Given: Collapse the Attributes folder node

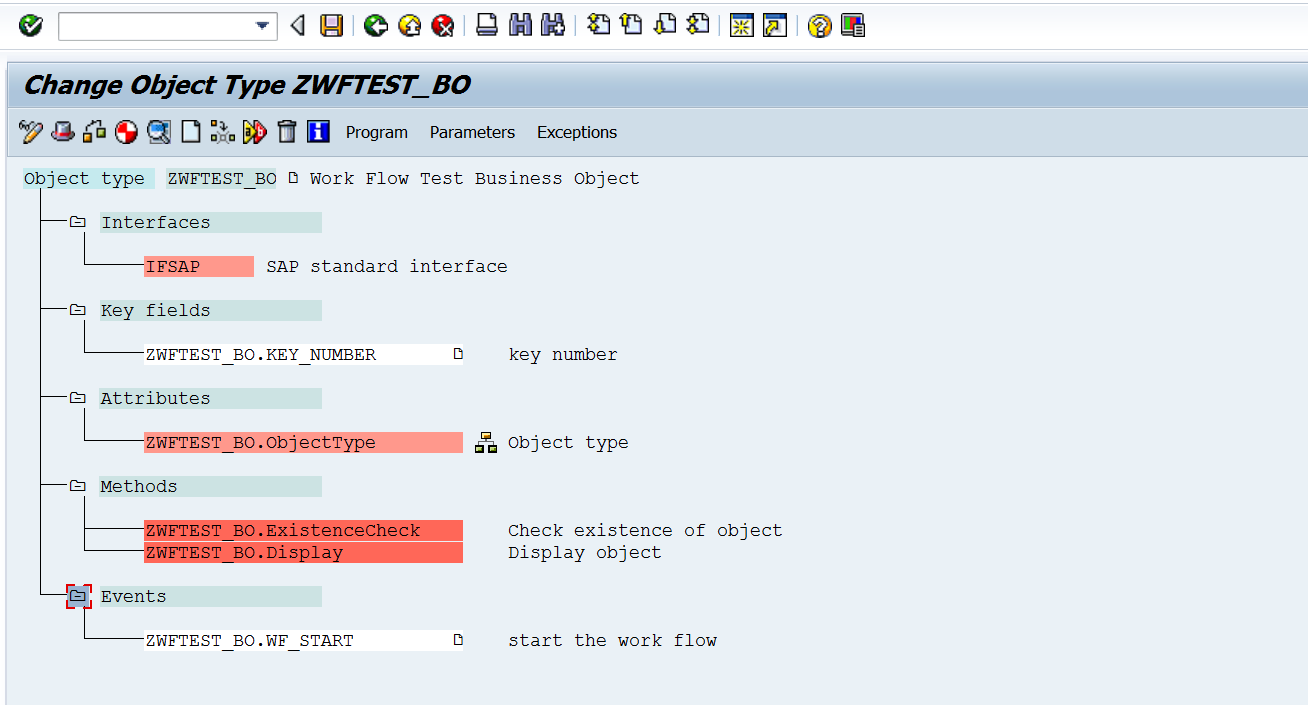Looking at the screenshot, I should tap(78, 398).
